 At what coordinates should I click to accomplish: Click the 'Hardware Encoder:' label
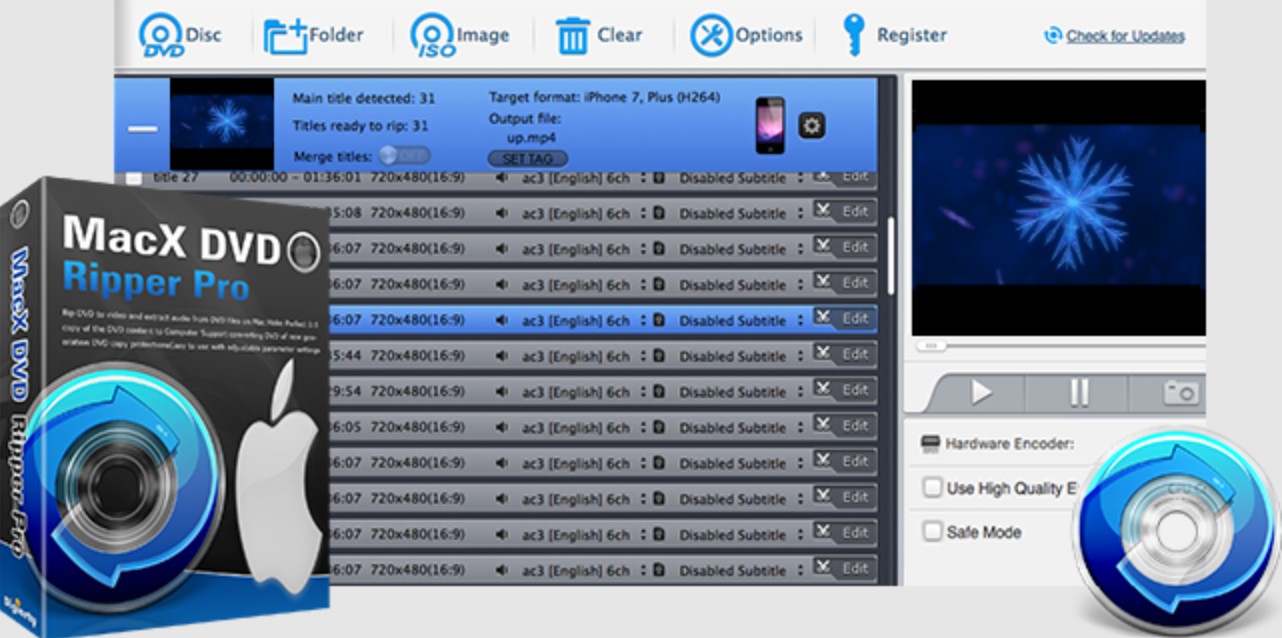(x=1010, y=443)
